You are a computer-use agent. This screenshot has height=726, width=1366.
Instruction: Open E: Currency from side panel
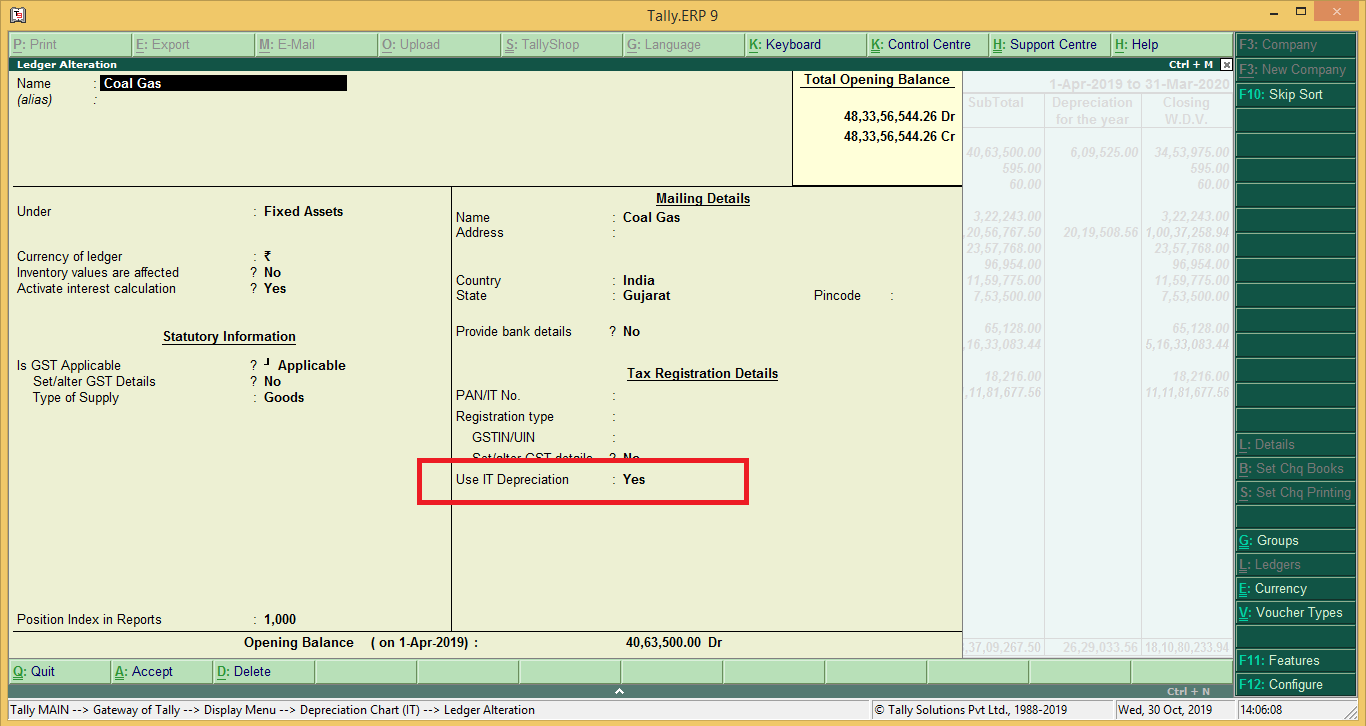click(1296, 588)
